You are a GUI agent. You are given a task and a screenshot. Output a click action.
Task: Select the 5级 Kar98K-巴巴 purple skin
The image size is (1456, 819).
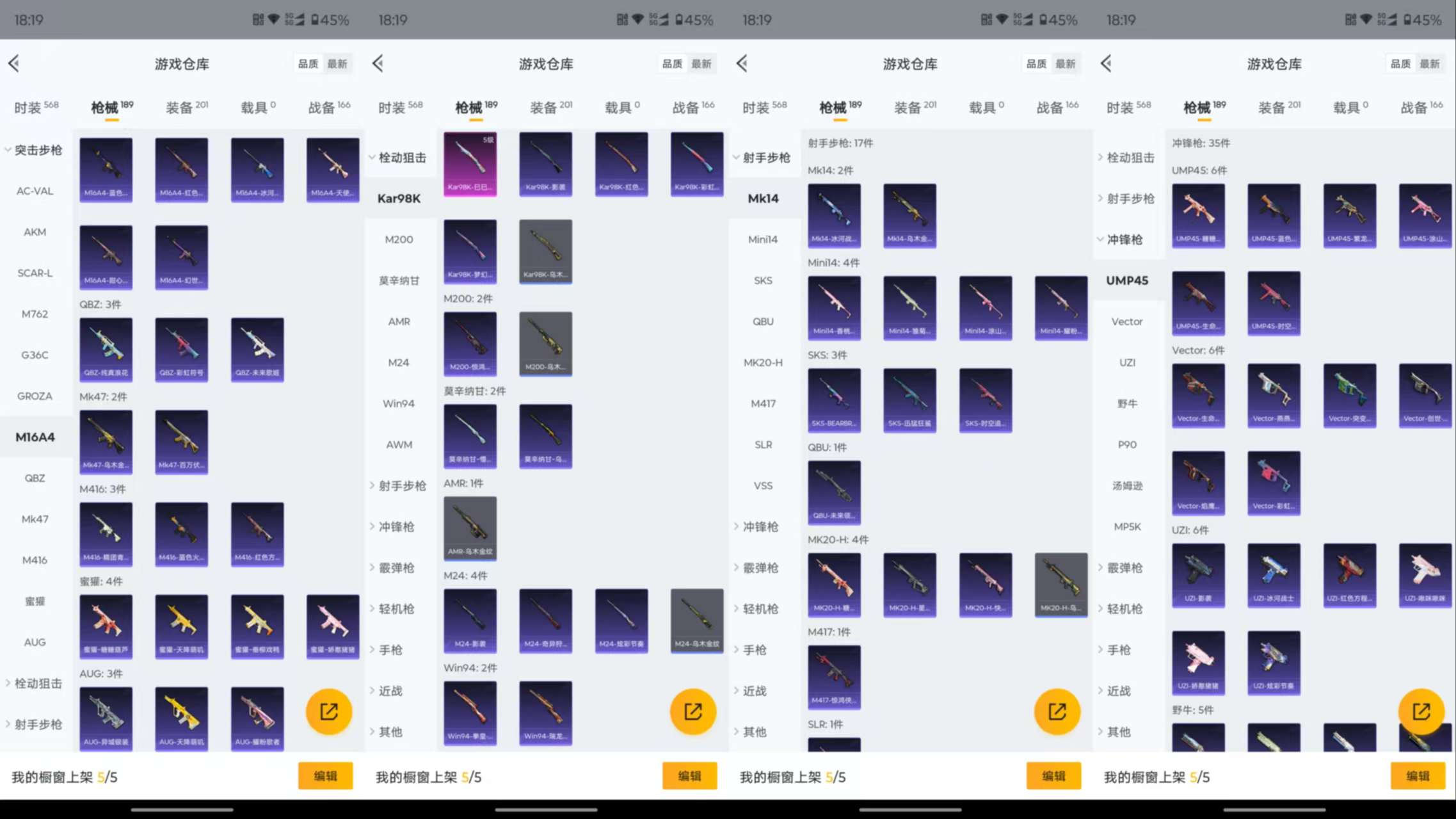tap(470, 163)
